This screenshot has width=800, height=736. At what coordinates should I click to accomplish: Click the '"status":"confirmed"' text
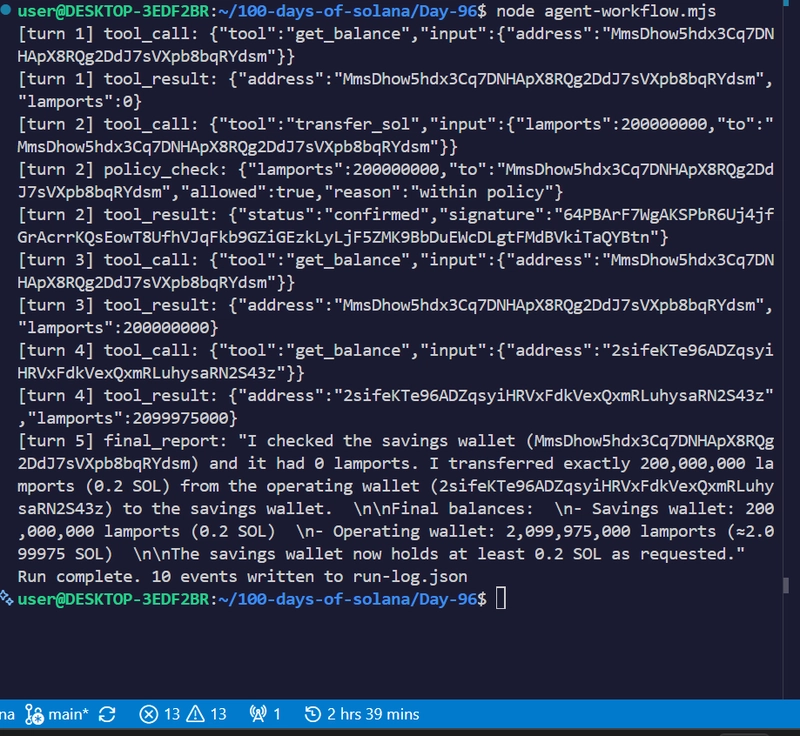tap(334, 215)
